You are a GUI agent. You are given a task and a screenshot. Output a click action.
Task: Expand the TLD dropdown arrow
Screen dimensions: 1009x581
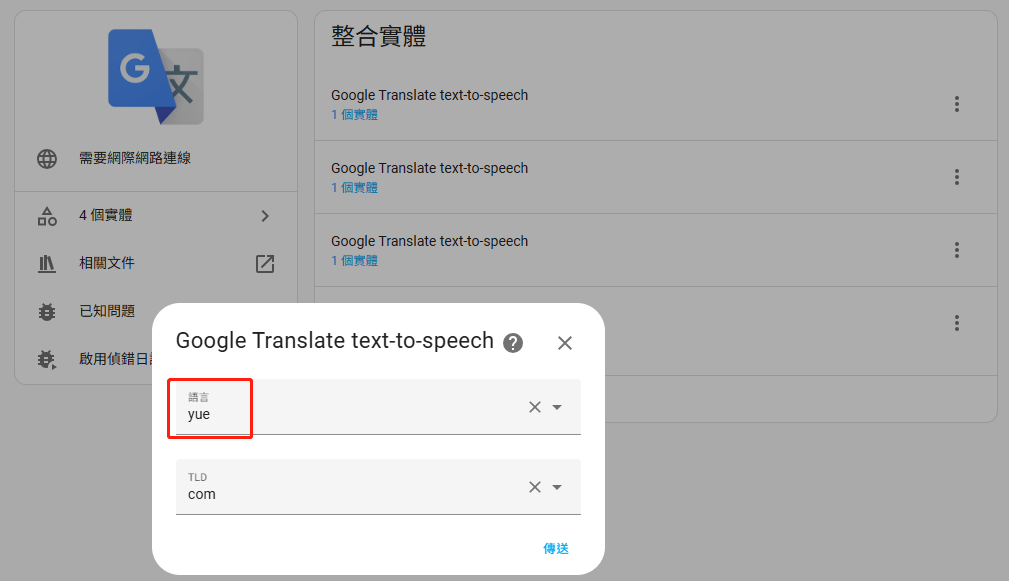(x=557, y=487)
